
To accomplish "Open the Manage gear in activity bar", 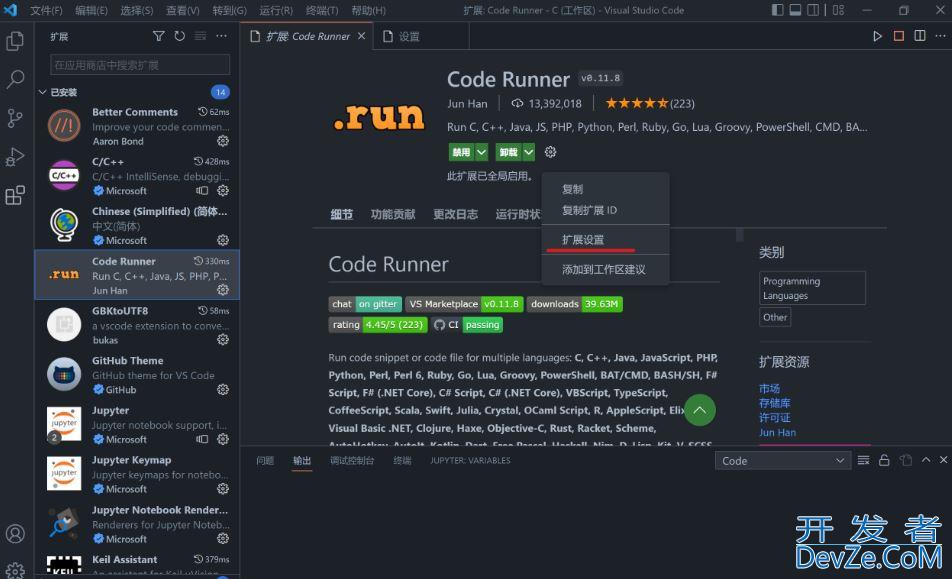I will [x=15, y=571].
